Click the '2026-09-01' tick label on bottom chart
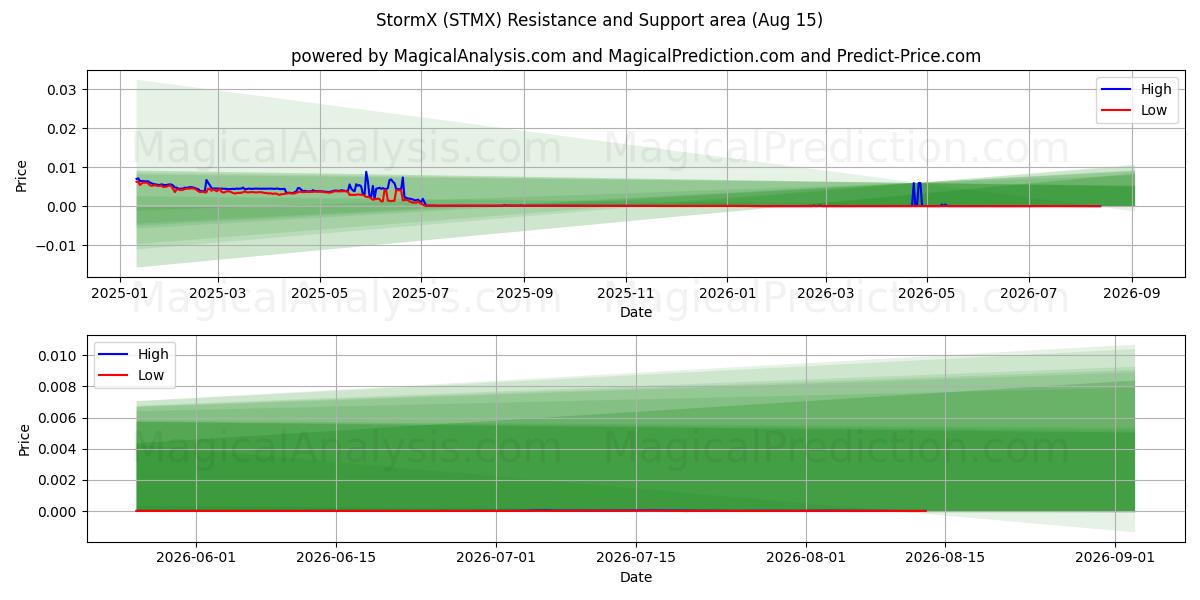 1115,558
